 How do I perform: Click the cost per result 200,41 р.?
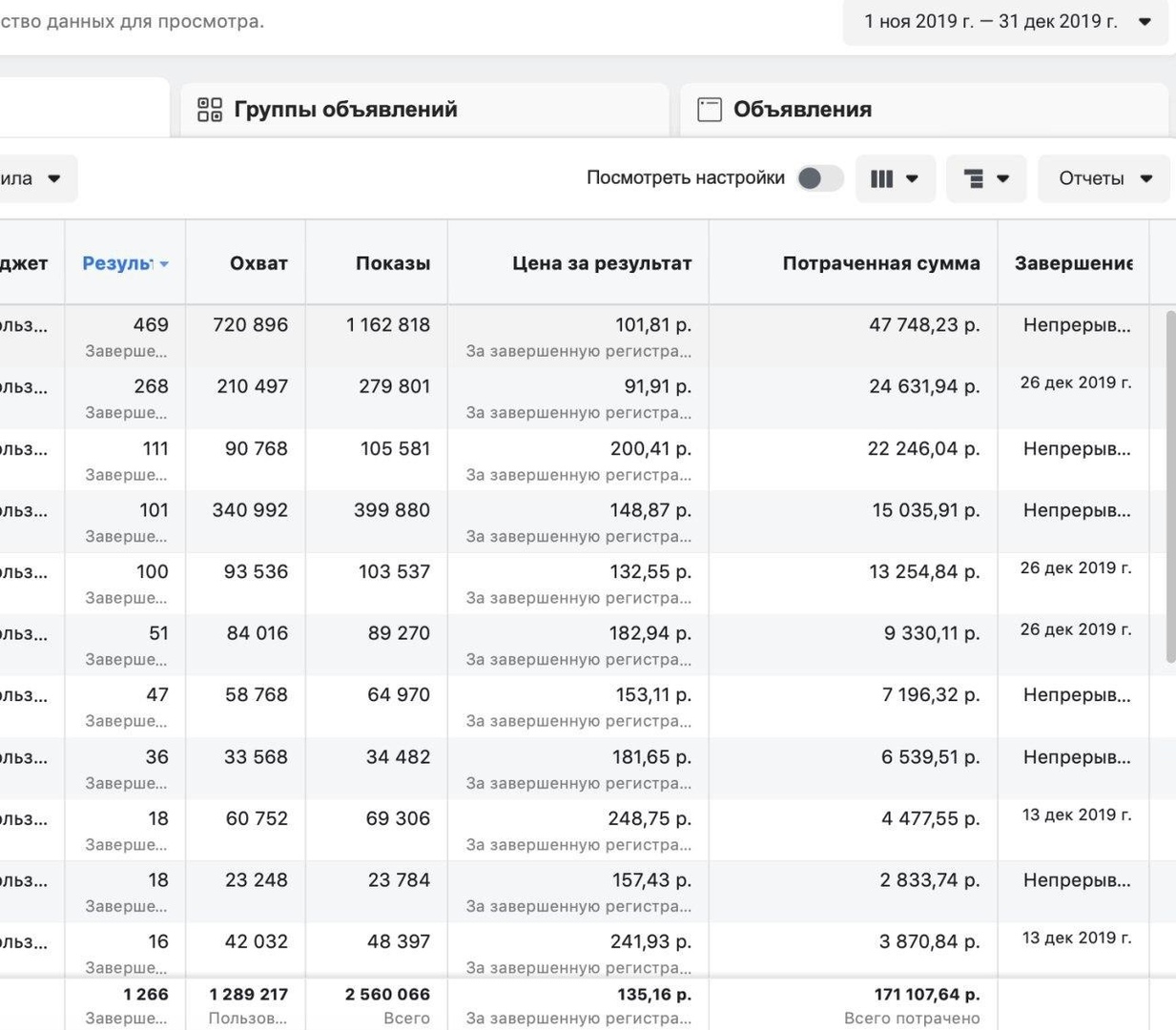click(x=651, y=448)
